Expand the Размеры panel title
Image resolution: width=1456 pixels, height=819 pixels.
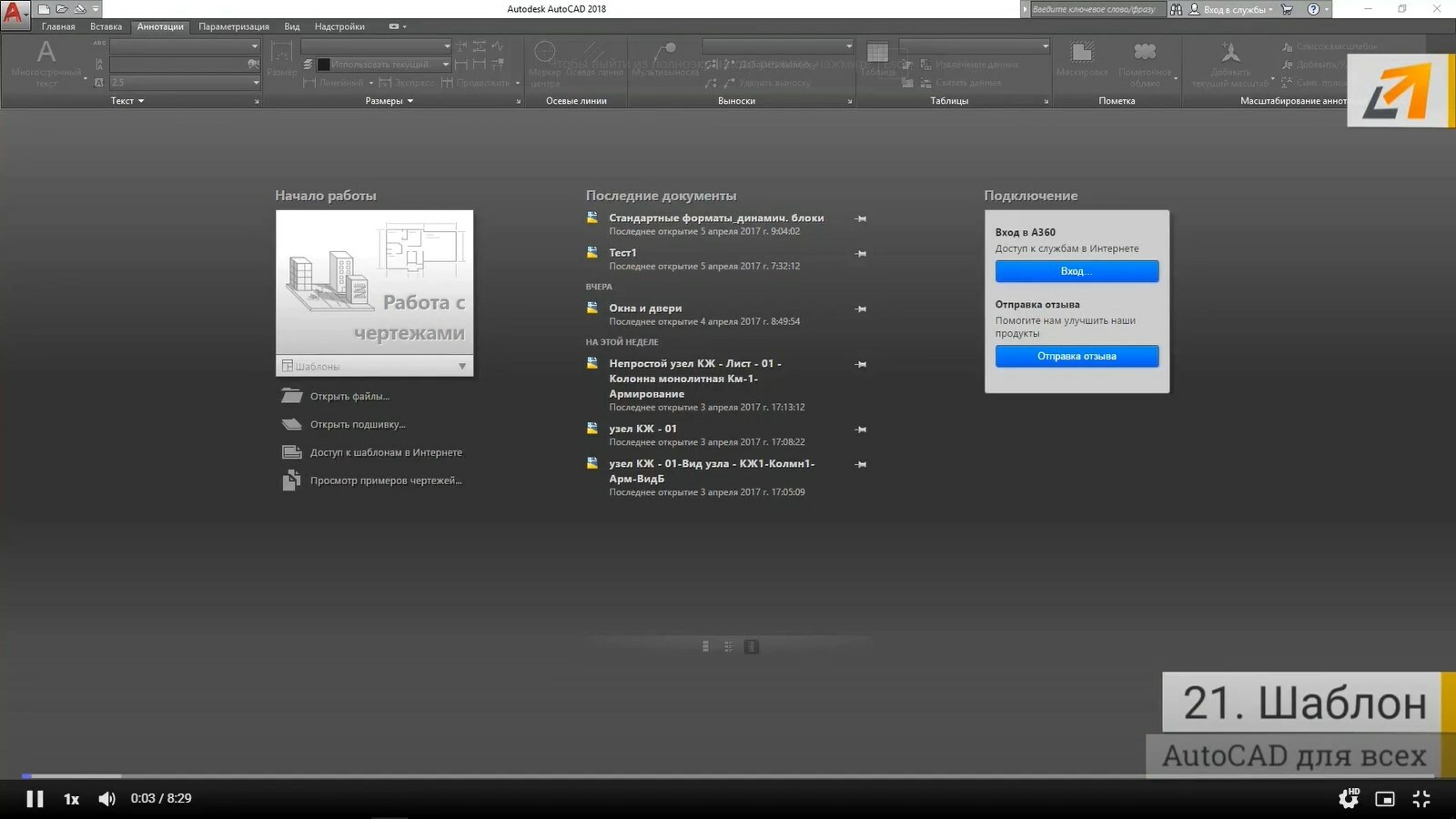(389, 101)
